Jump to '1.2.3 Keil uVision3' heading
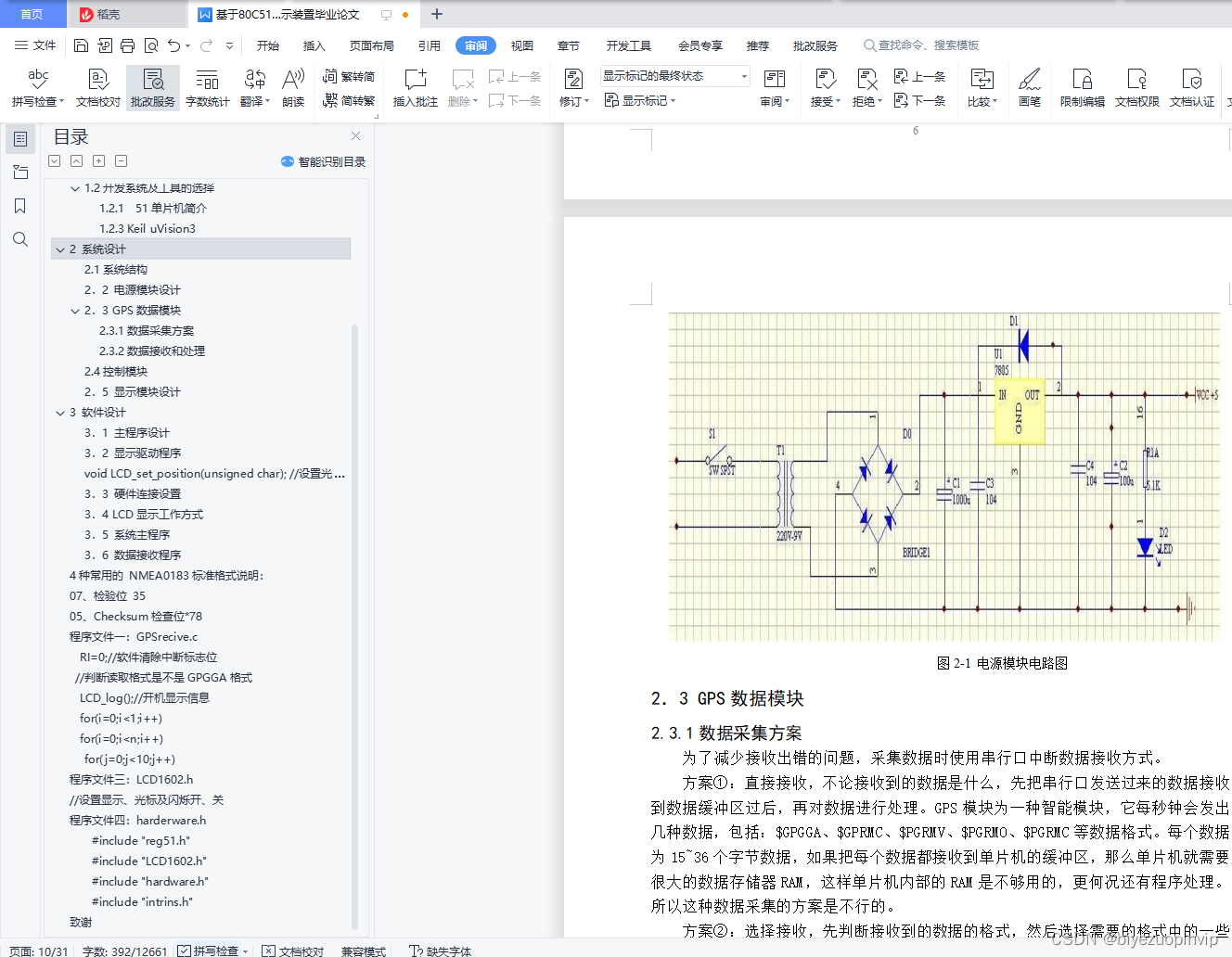The width and height of the screenshot is (1232, 957). pyautogui.click(x=148, y=229)
